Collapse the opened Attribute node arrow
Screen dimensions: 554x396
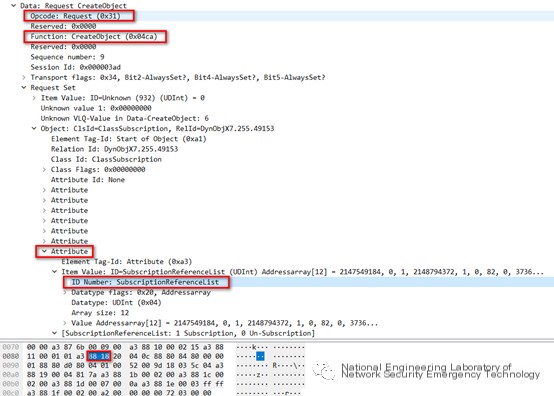coord(44,252)
